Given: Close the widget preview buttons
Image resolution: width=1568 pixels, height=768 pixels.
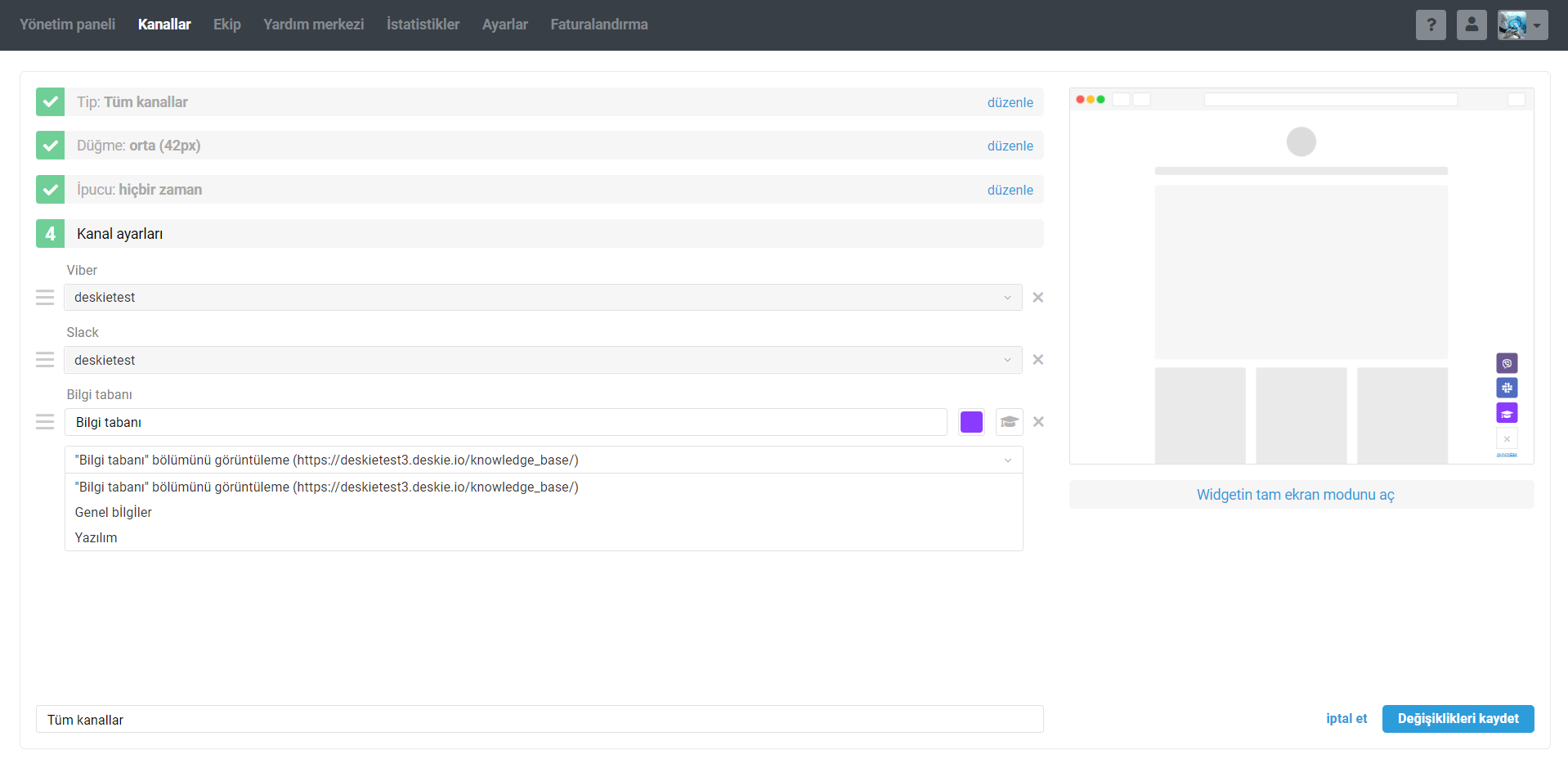Looking at the screenshot, I should click(x=1507, y=438).
